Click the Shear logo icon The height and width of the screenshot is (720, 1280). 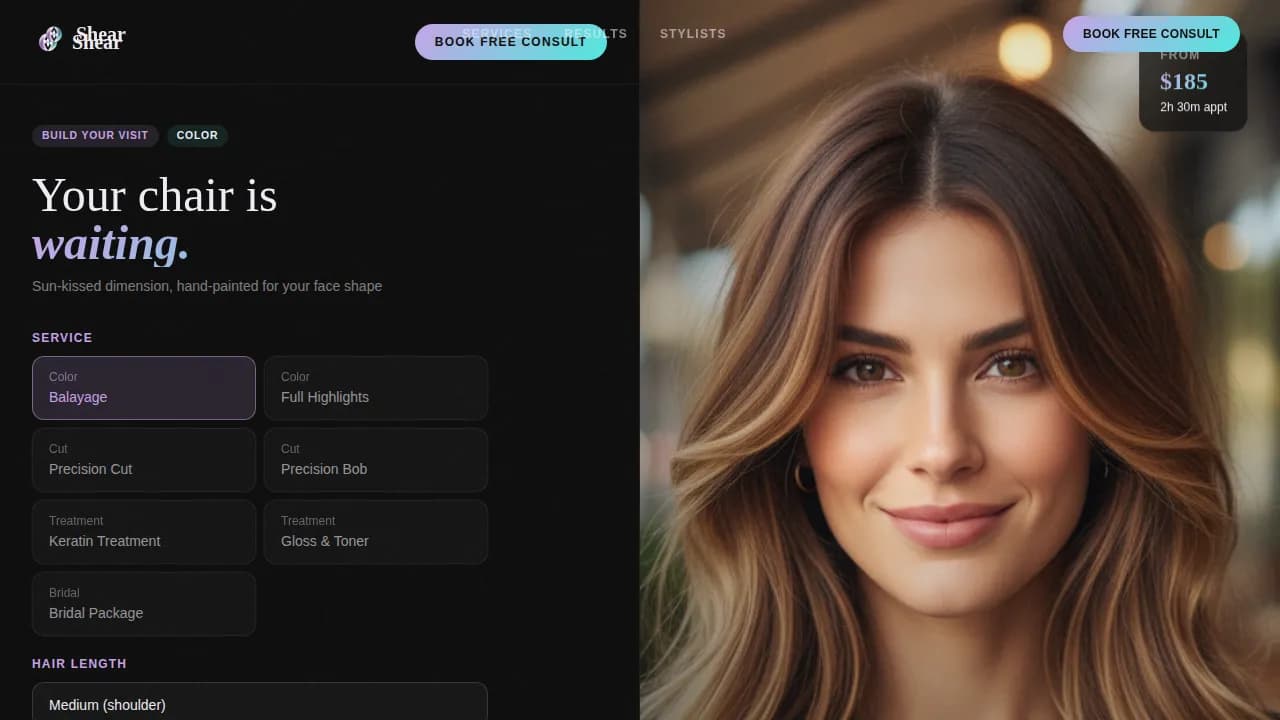tap(49, 39)
